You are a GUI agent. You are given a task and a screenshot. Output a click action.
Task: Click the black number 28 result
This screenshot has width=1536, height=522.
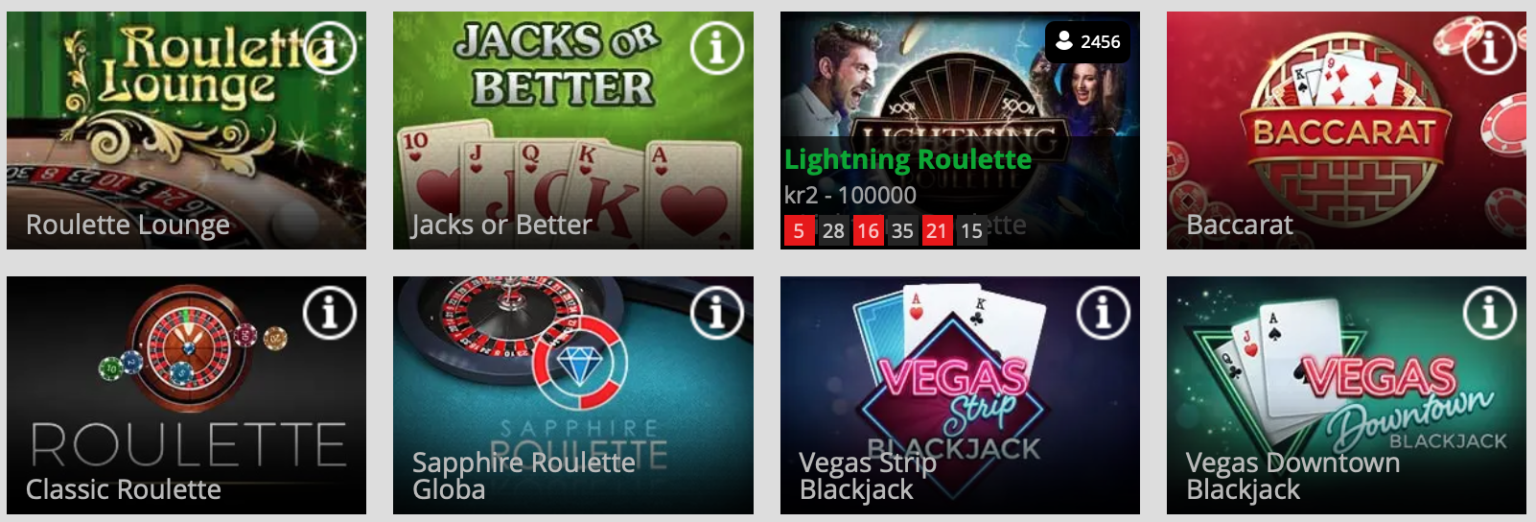click(x=834, y=231)
